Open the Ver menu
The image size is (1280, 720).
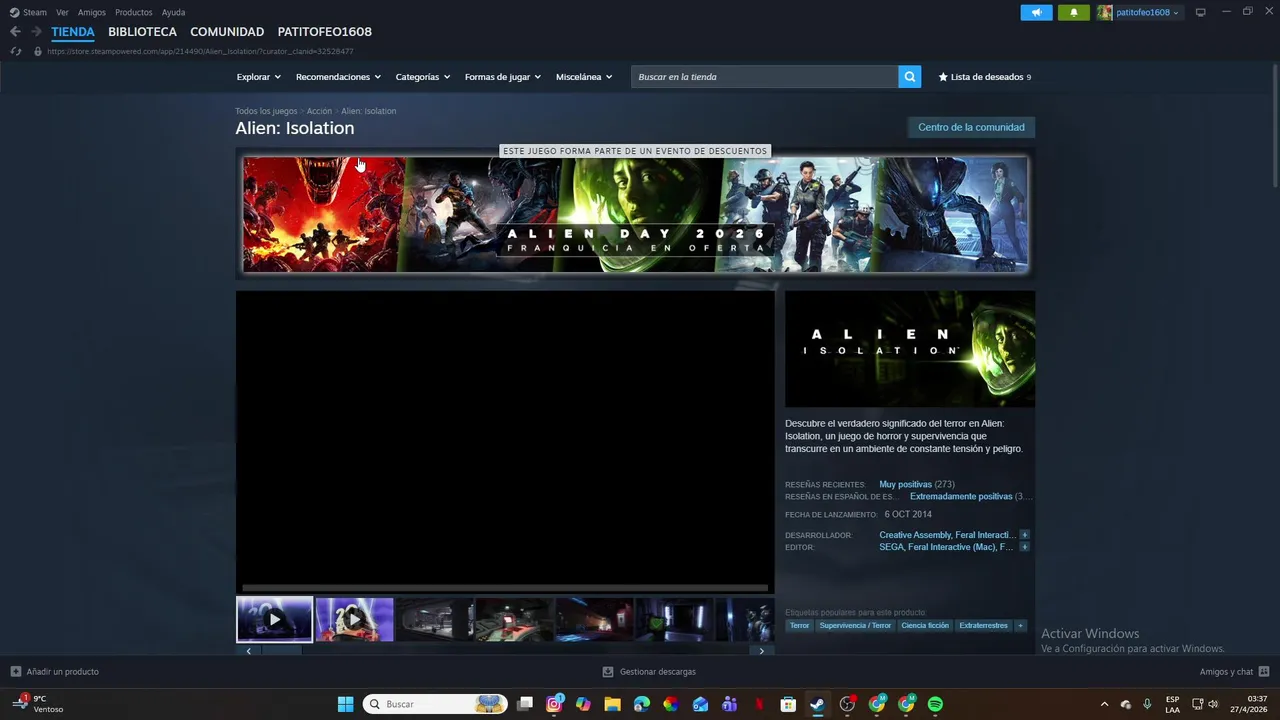(x=62, y=12)
